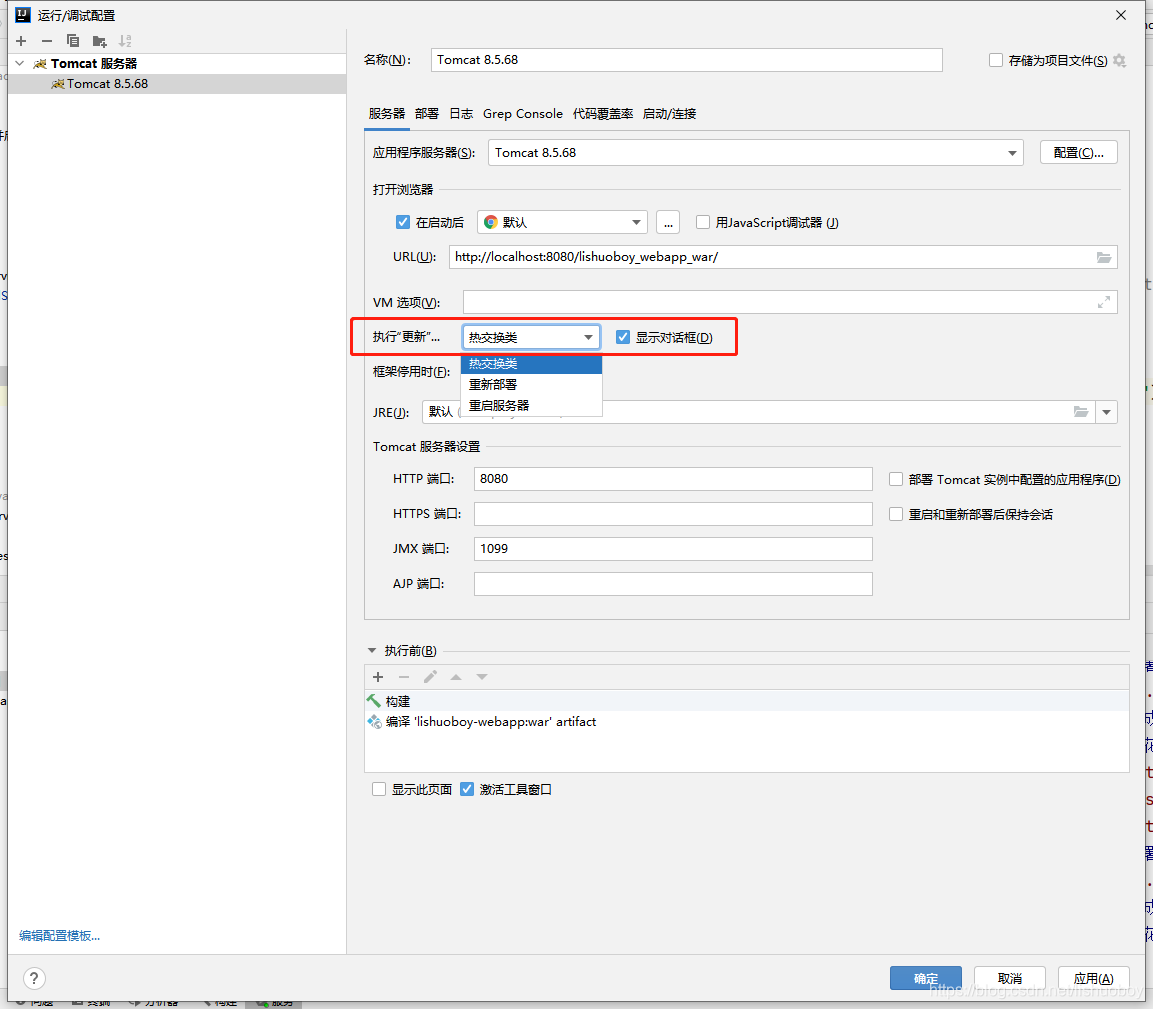Remove selected configuration with minus icon
Image resolution: width=1153 pixels, height=1009 pixels.
tap(47, 41)
